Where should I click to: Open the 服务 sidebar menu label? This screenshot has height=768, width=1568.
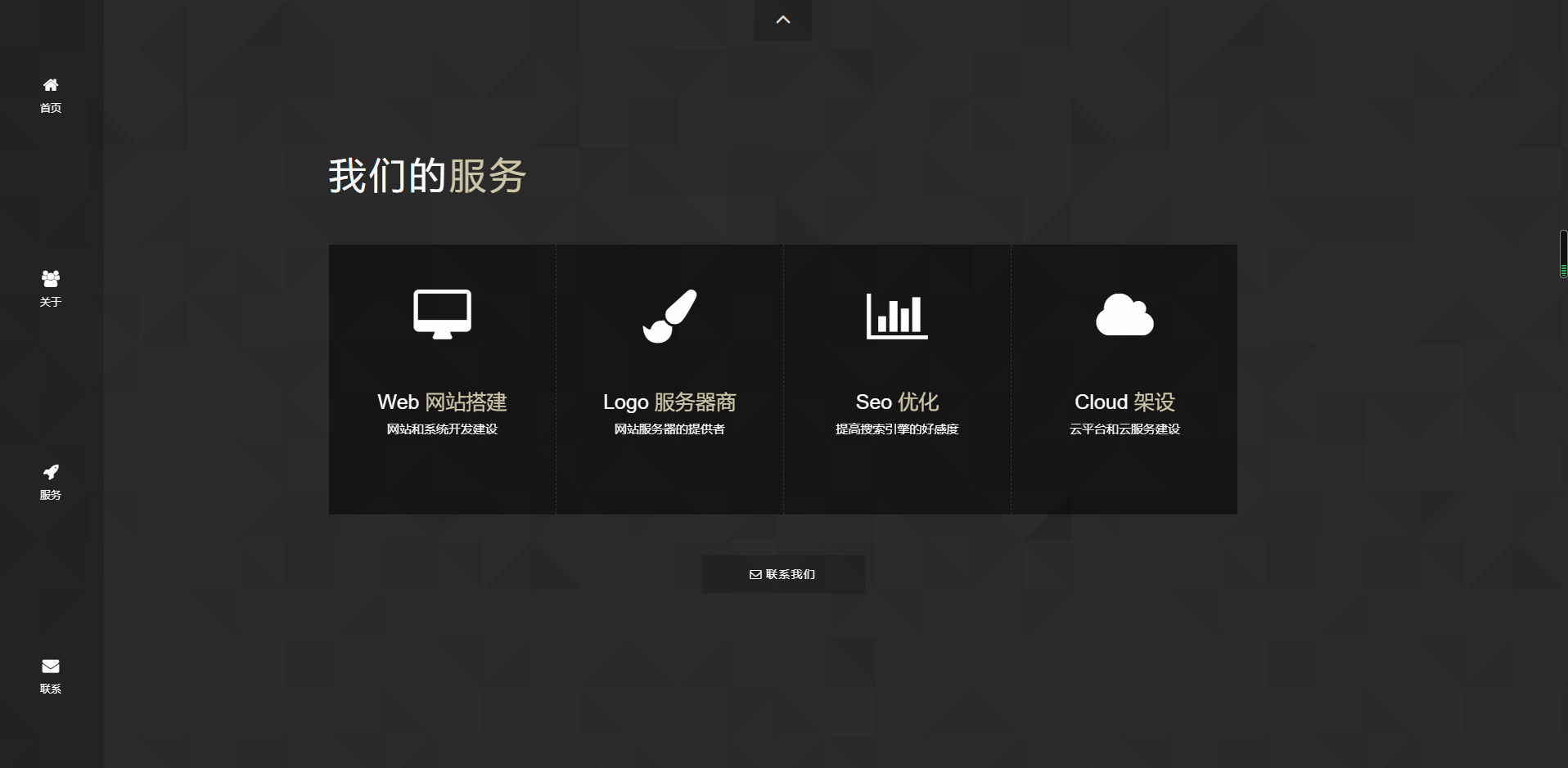click(51, 495)
